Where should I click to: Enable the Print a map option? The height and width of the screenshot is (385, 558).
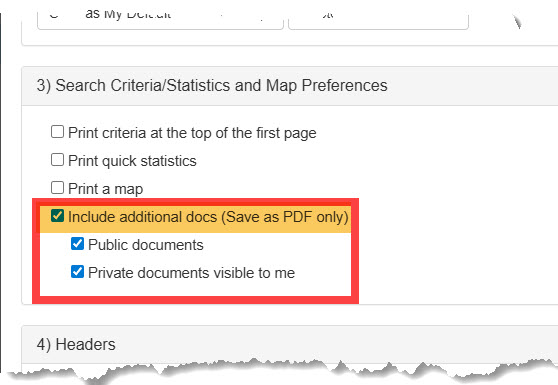pos(57,188)
